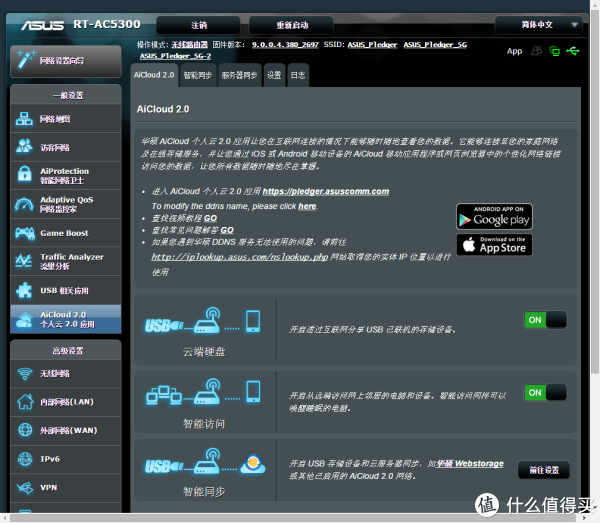Switch to the smart sync tab
Viewport: 600px width, 523px height.
(x=198, y=75)
